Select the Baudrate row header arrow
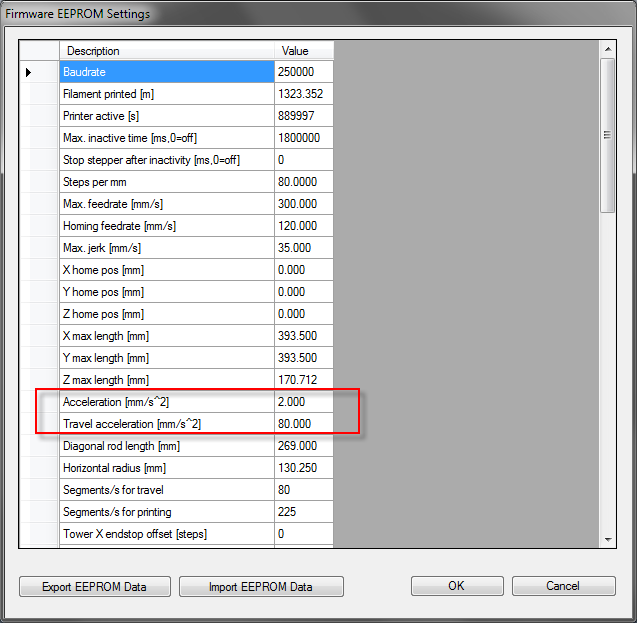637x623 pixels. pos(29,72)
